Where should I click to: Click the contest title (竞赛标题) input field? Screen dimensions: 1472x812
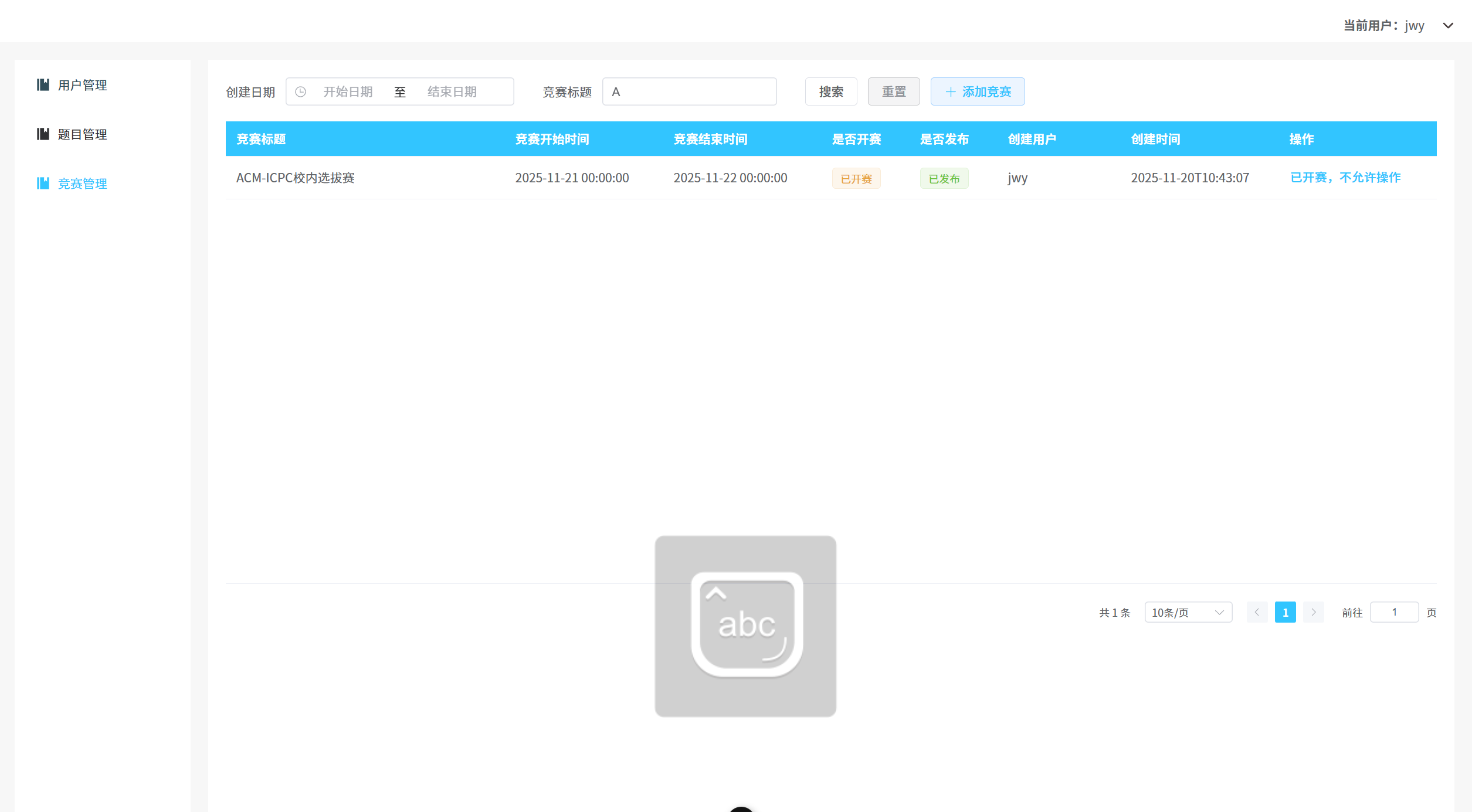click(689, 92)
